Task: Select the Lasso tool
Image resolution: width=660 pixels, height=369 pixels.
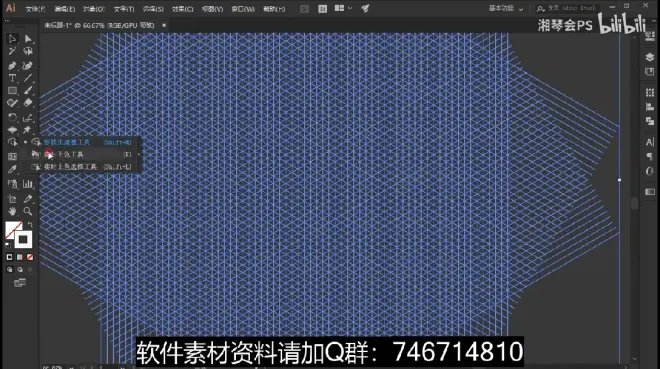Action: click(x=28, y=51)
